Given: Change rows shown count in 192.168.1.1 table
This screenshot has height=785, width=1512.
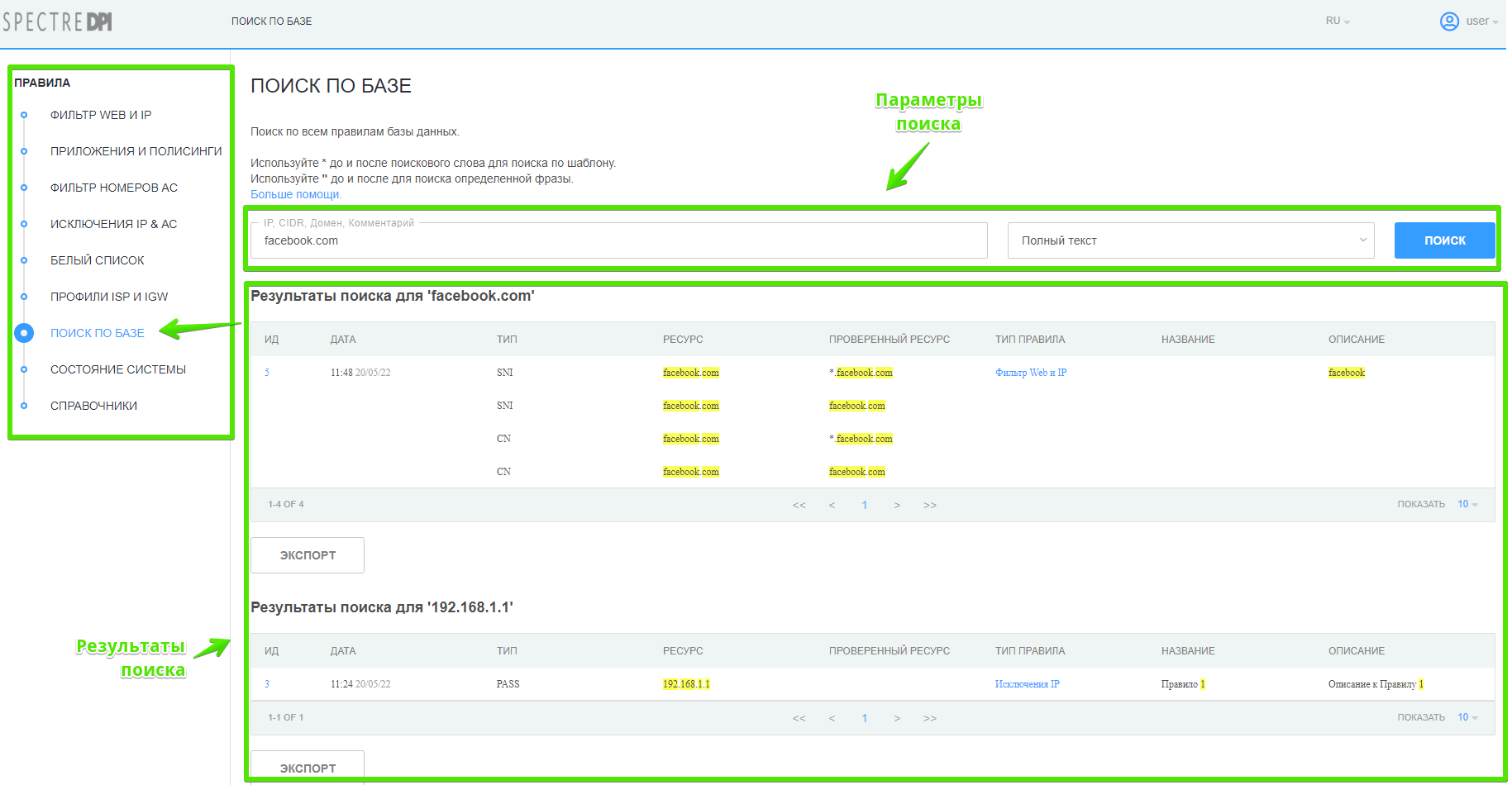Looking at the screenshot, I should click(x=1467, y=717).
